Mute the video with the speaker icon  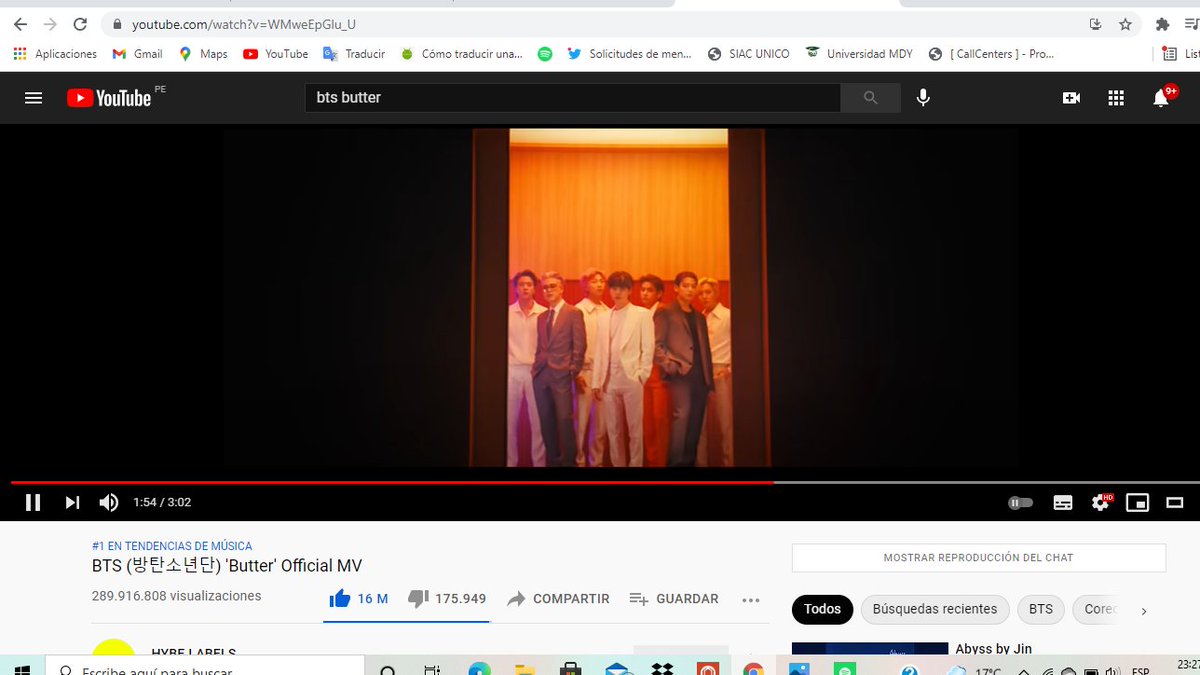108,502
